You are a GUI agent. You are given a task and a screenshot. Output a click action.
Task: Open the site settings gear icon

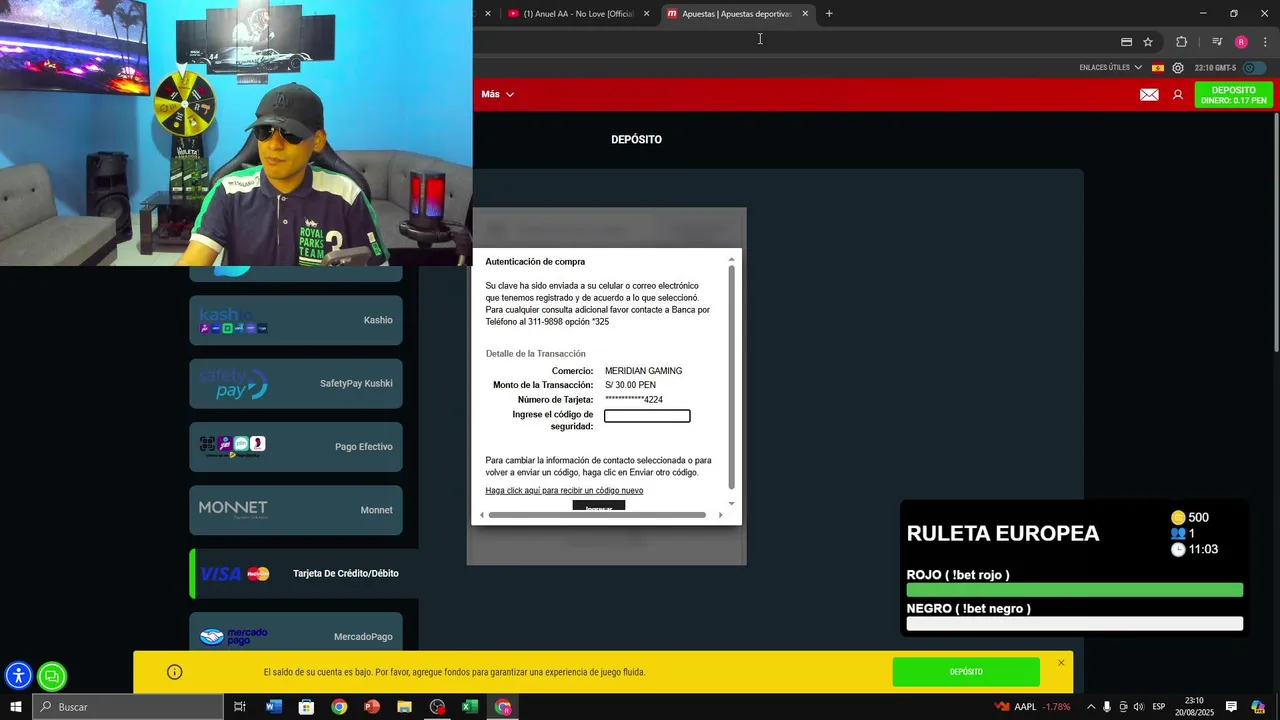tap(1178, 68)
